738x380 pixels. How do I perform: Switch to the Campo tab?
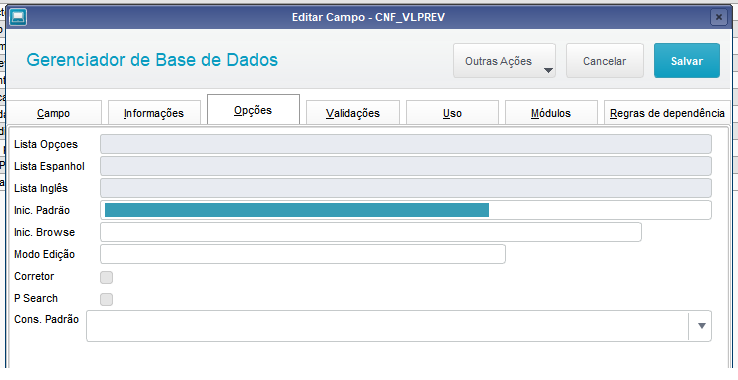tap(54, 113)
